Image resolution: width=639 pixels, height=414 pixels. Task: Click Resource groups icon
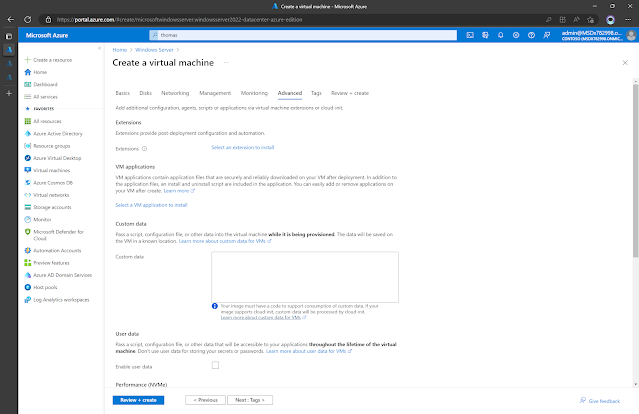click(27, 145)
